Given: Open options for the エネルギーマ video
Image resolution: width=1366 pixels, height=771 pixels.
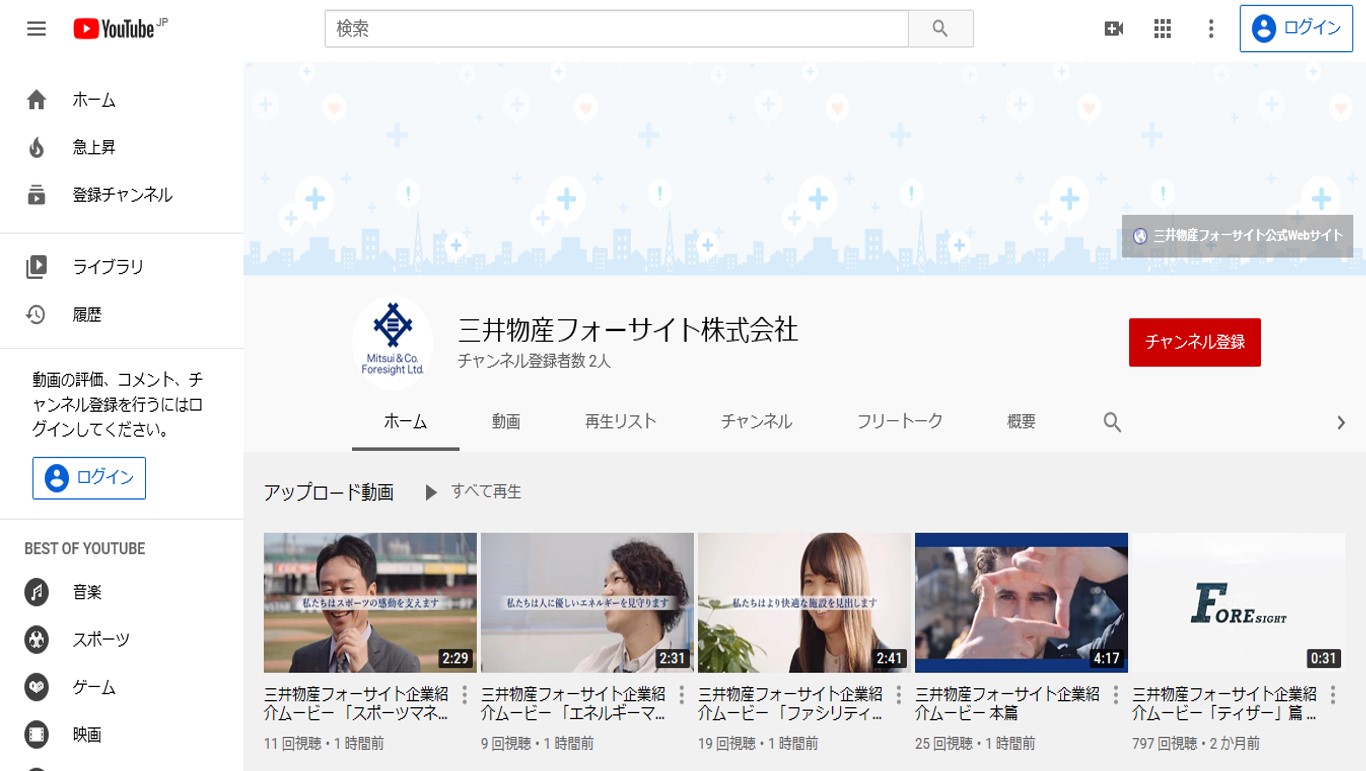Looking at the screenshot, I should (682, 695).
